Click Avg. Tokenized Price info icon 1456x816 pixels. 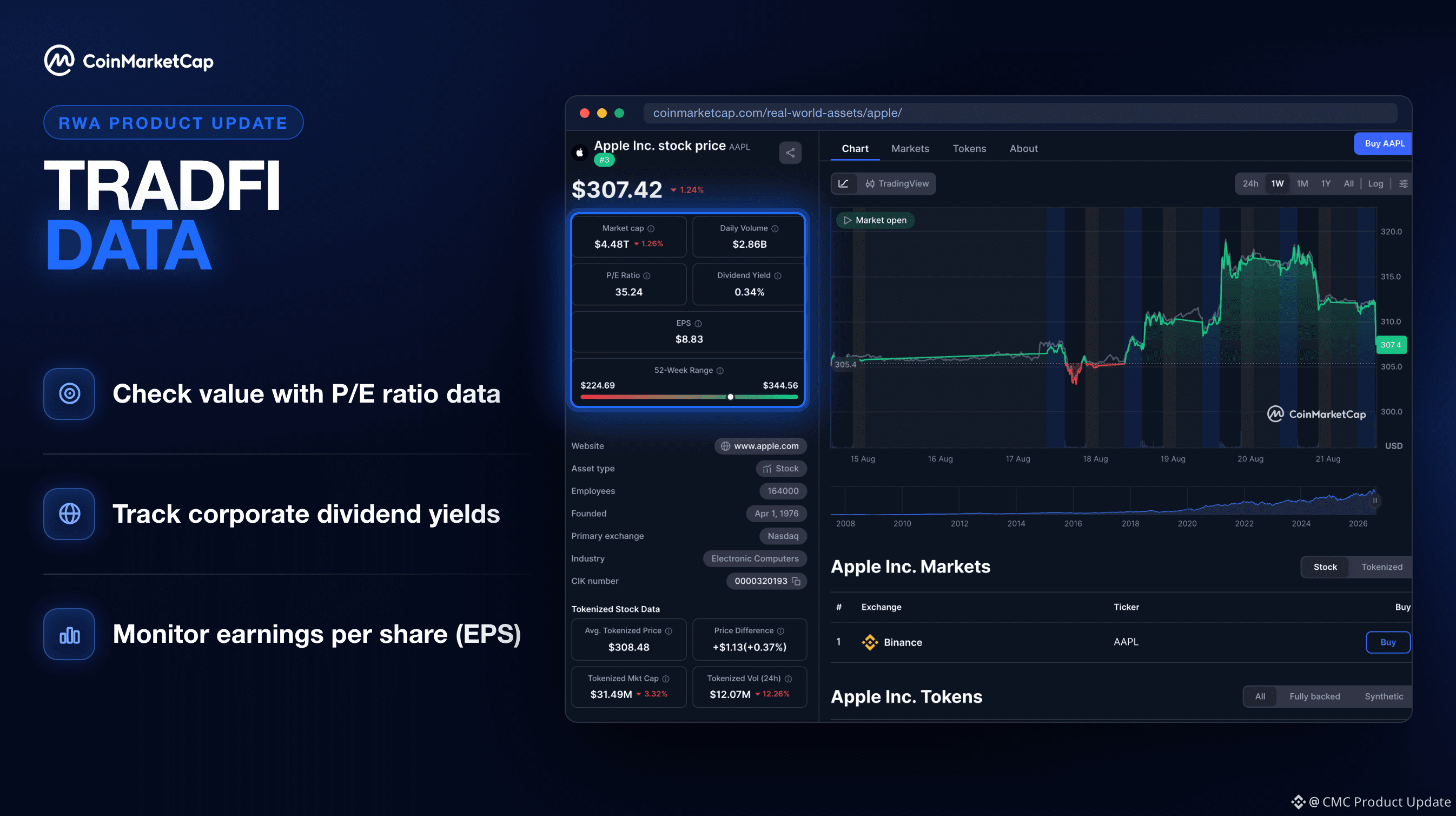(x=669, y=631)
